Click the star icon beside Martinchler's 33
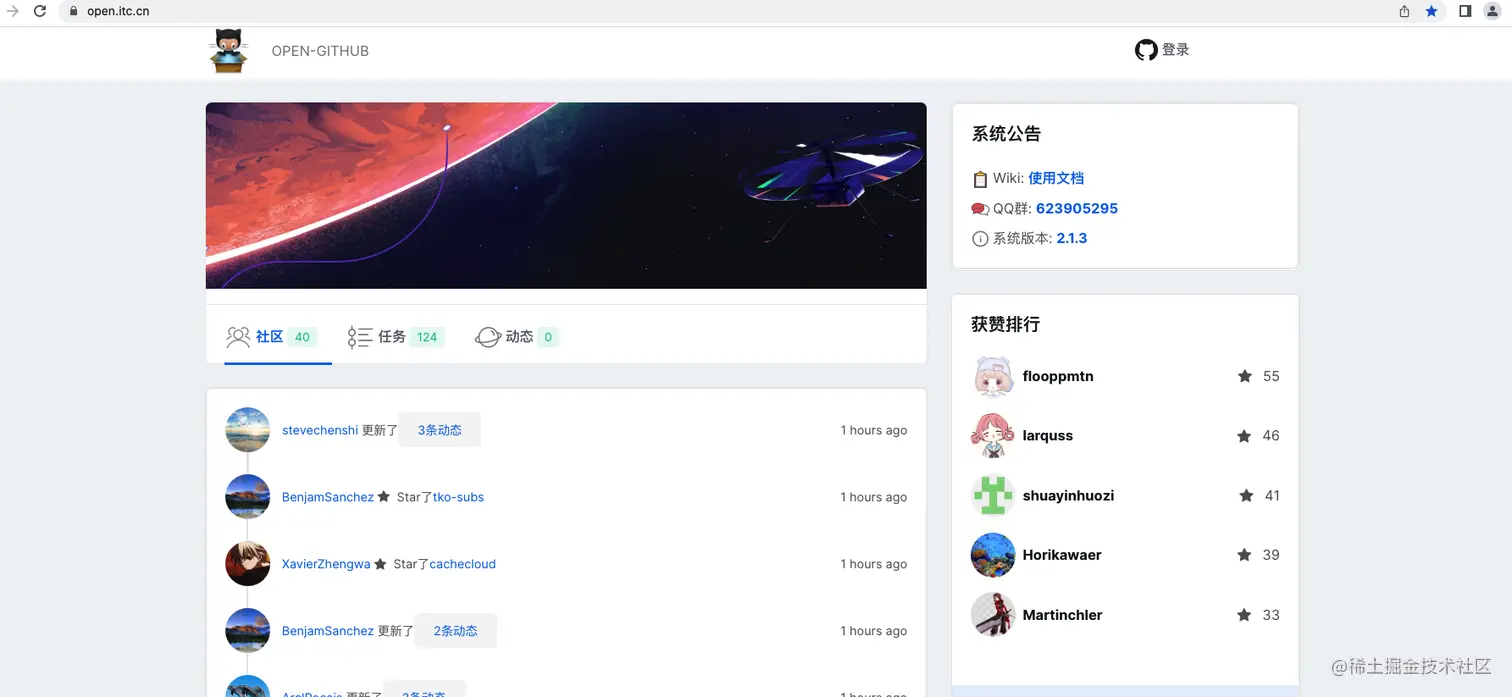The height and width of the screenshot is (697, 1512). (x=1244, y=615)
